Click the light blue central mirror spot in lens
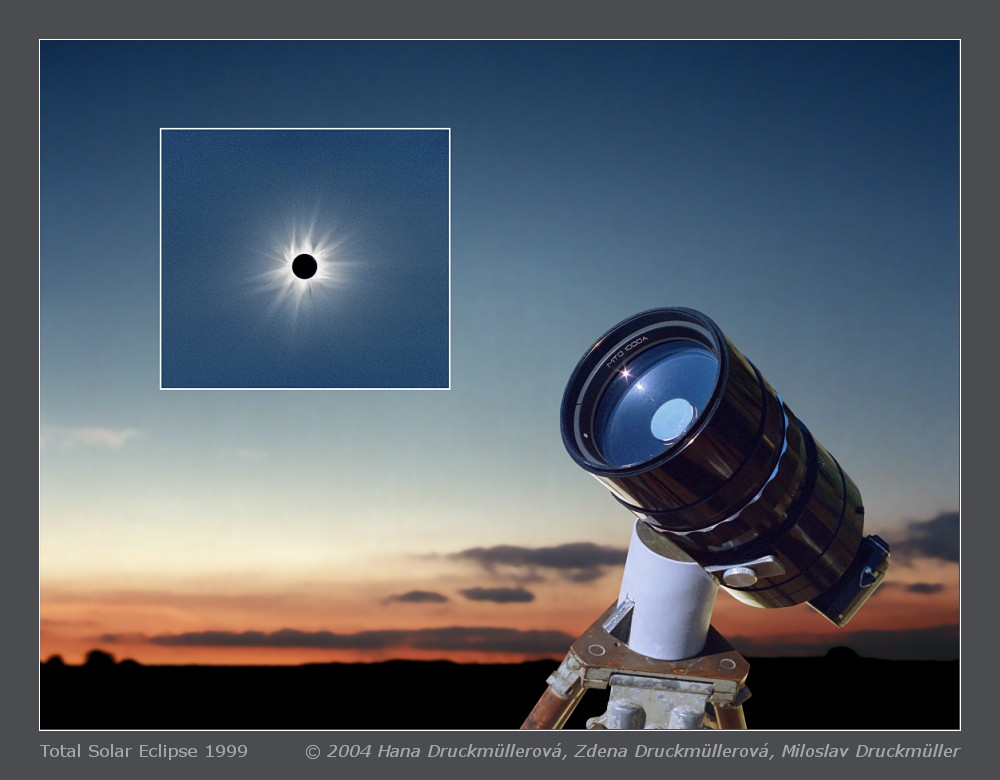The height and width of the screenshot is (780, 1000). [672, 420]
